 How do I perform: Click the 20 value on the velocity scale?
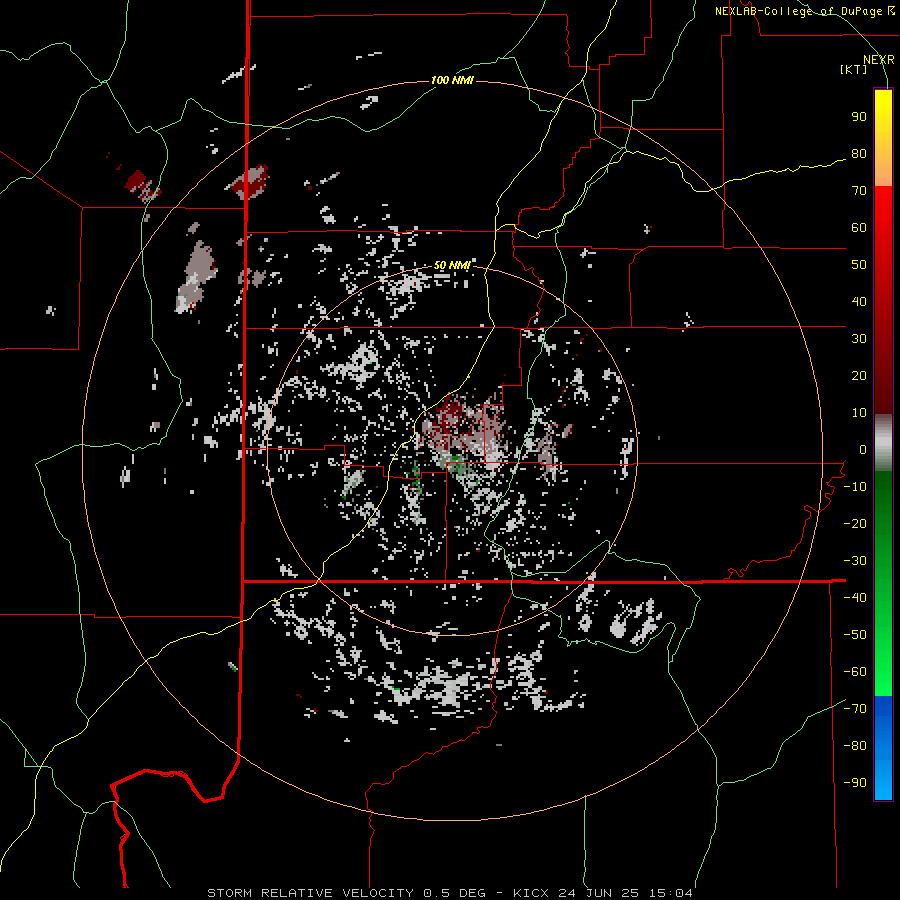point(859,375)
